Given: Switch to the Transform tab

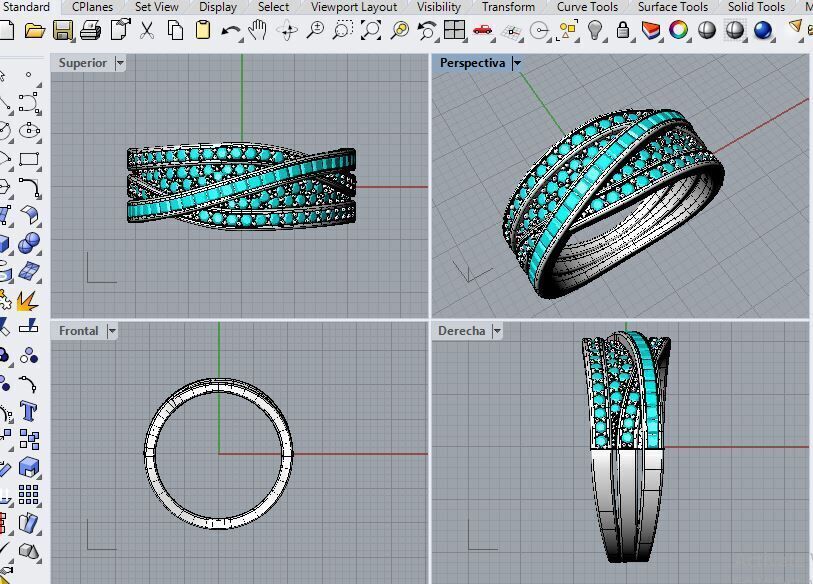Looking at the screenshot, I should point(508,7).
